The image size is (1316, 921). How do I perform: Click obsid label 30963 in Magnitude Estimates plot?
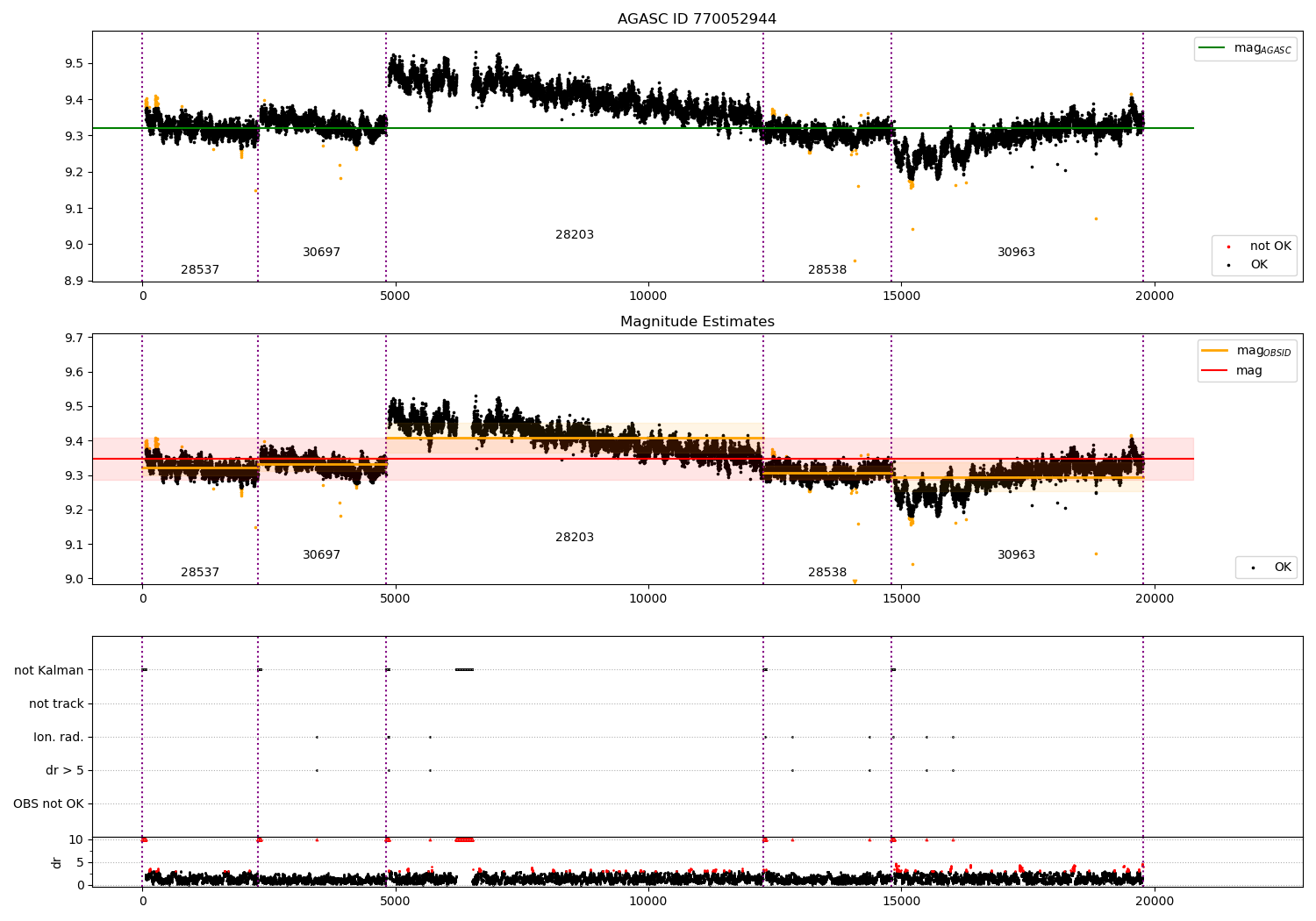(1016, 555)
